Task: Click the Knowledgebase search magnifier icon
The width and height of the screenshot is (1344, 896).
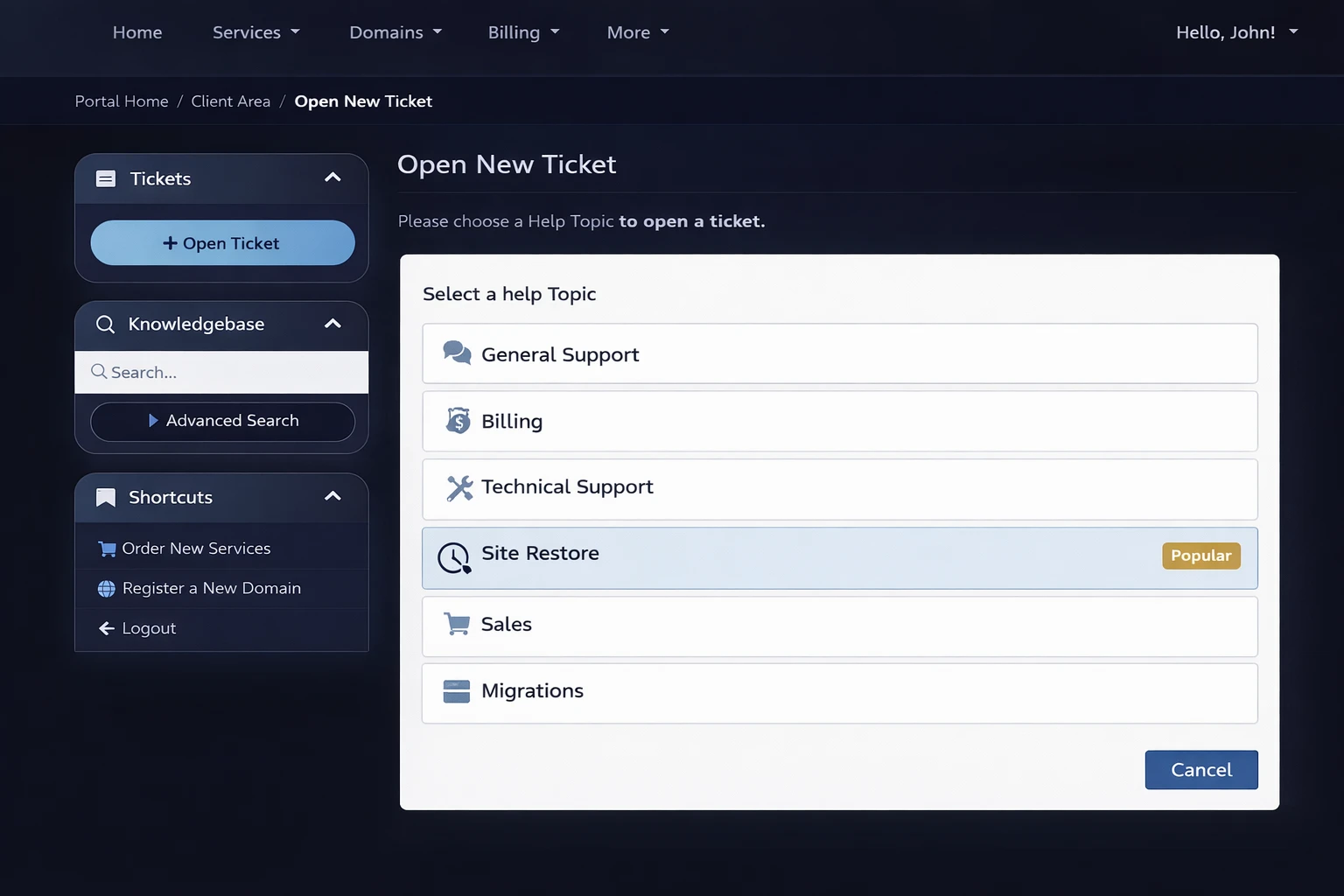Action: coord(105,324)
